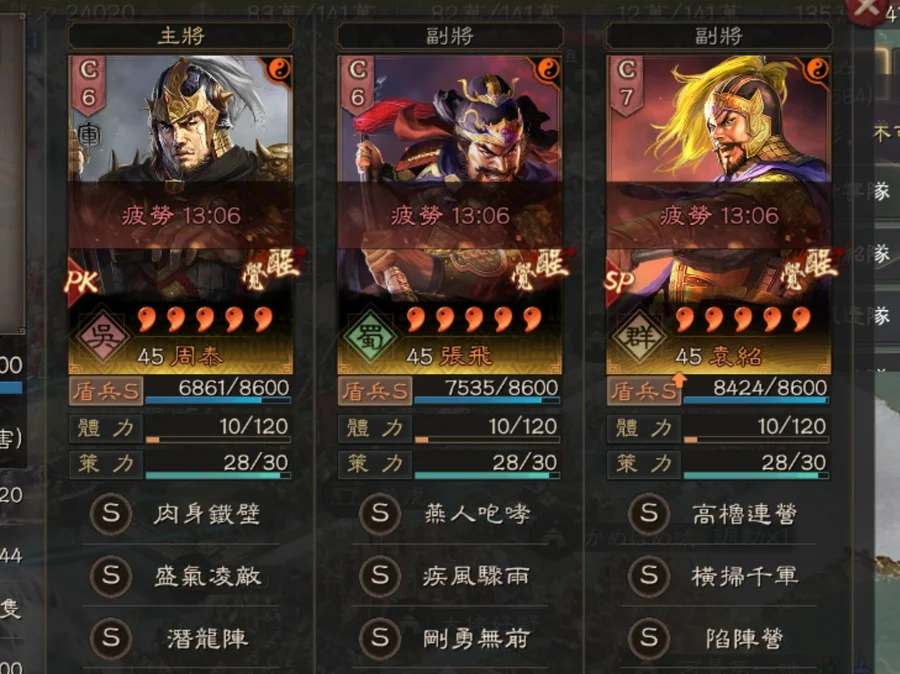Image resolution: width=900 pixels, height=674 pixels.
Task: Close the formation panel with the red X
Action: click(865, 9)
